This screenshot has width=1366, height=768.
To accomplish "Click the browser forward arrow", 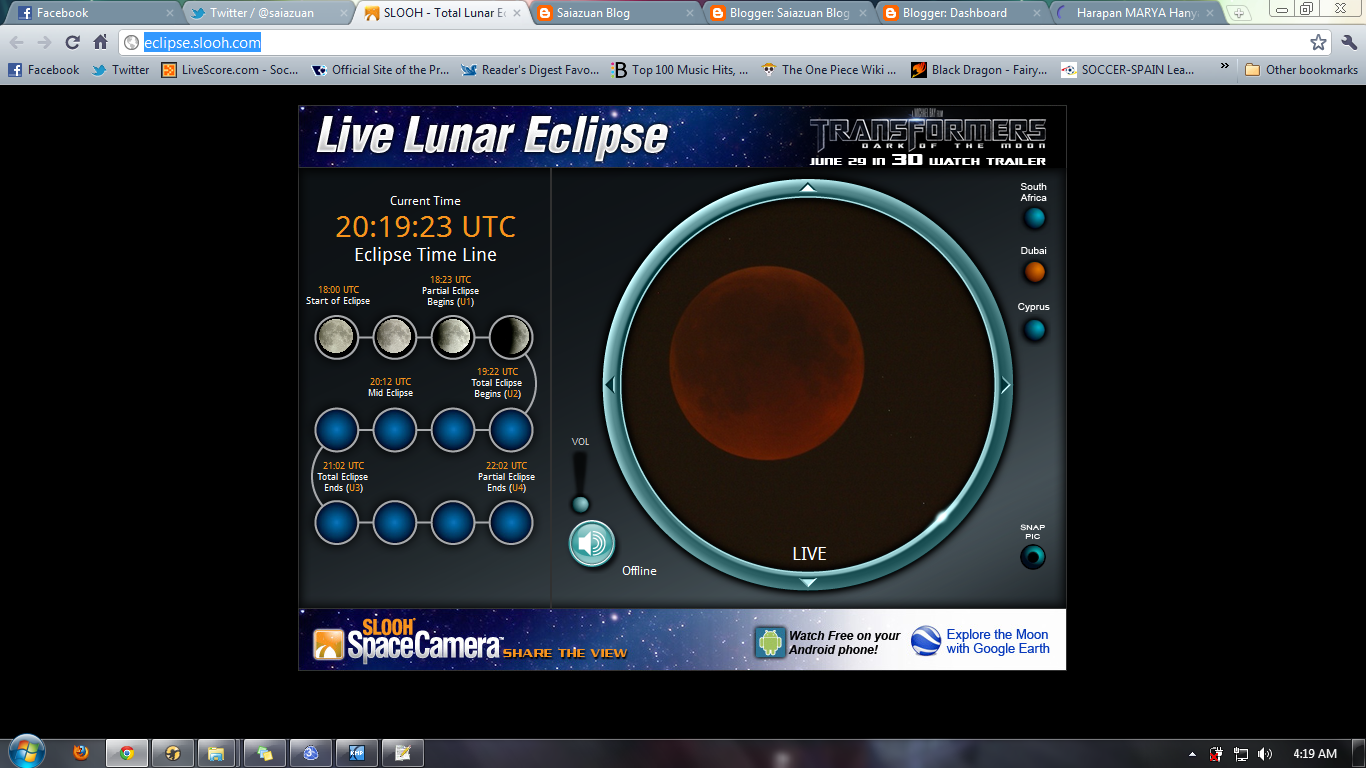I will (x=44, y=42).
